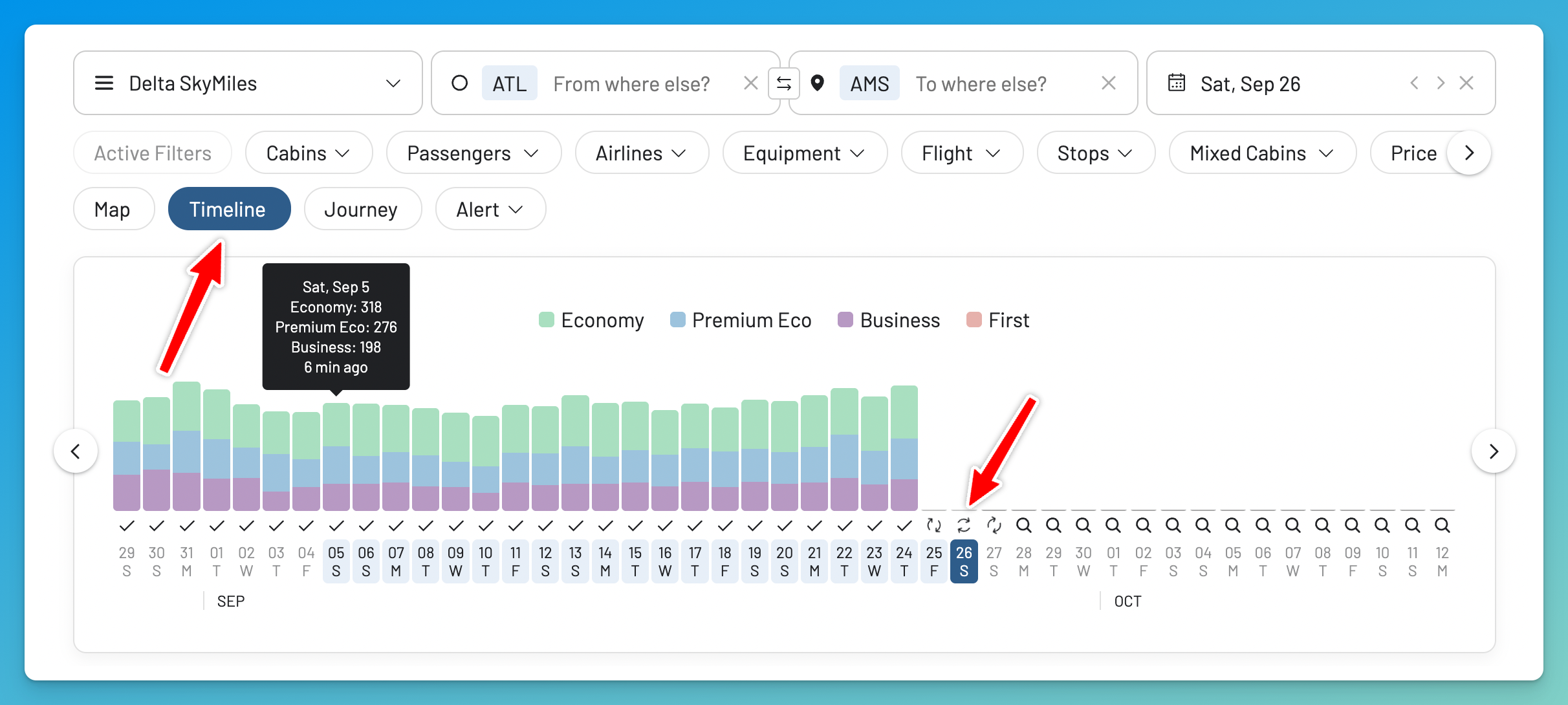Expand the Cabins filter
This screenshot has width=1568, height=705.
point(309,153)
